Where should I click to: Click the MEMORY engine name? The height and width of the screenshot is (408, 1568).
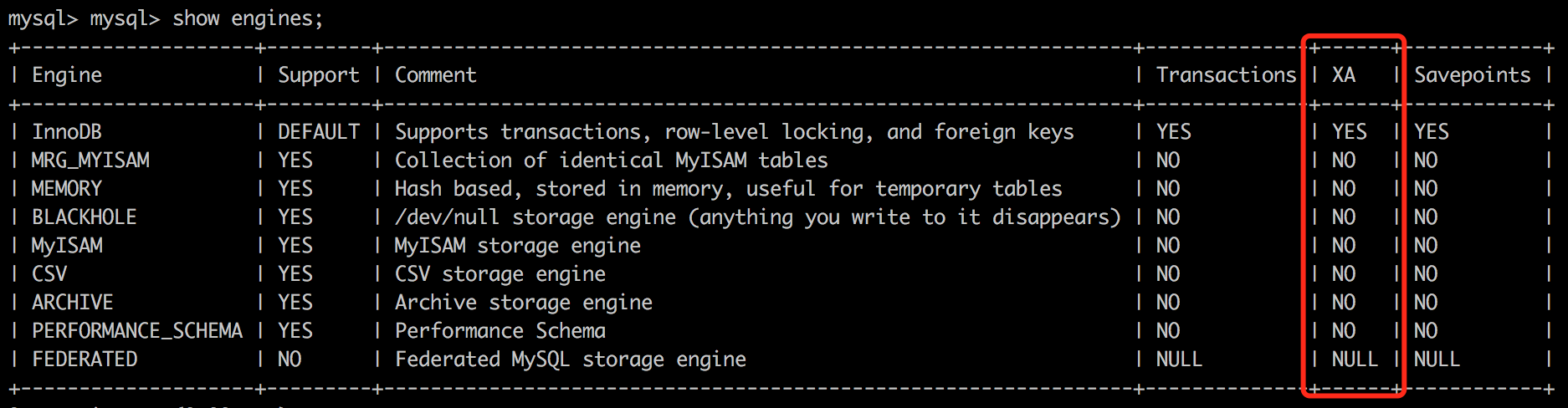[x=67, y=189]
